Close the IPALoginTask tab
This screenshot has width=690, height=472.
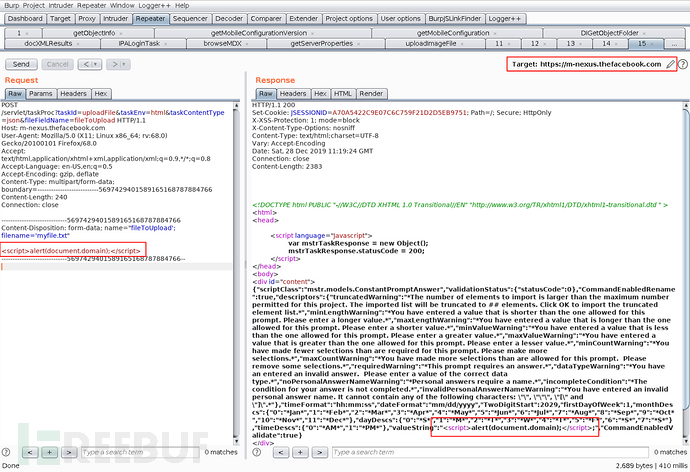[x=165, y=44]
